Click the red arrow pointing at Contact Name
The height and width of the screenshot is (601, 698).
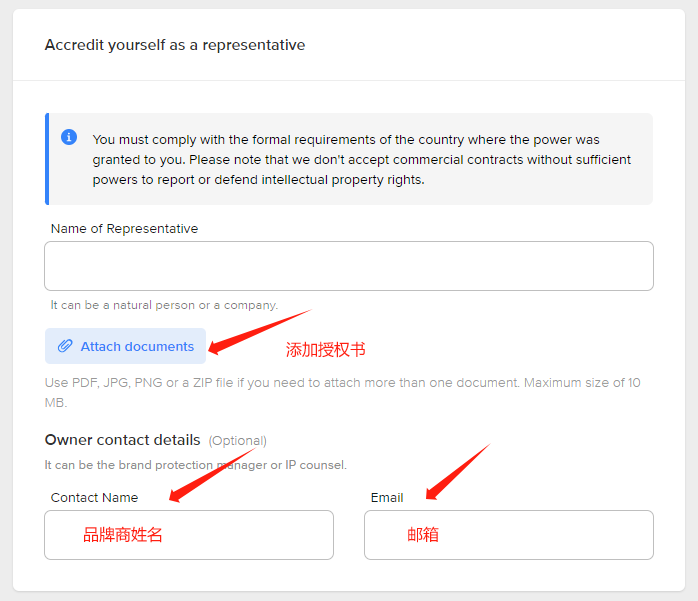tap(211, 471)
